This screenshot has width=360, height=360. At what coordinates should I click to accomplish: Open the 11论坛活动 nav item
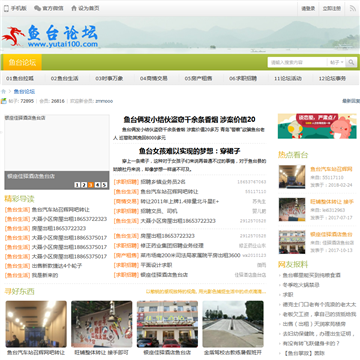pyautogui.click(x=288, y=79)
